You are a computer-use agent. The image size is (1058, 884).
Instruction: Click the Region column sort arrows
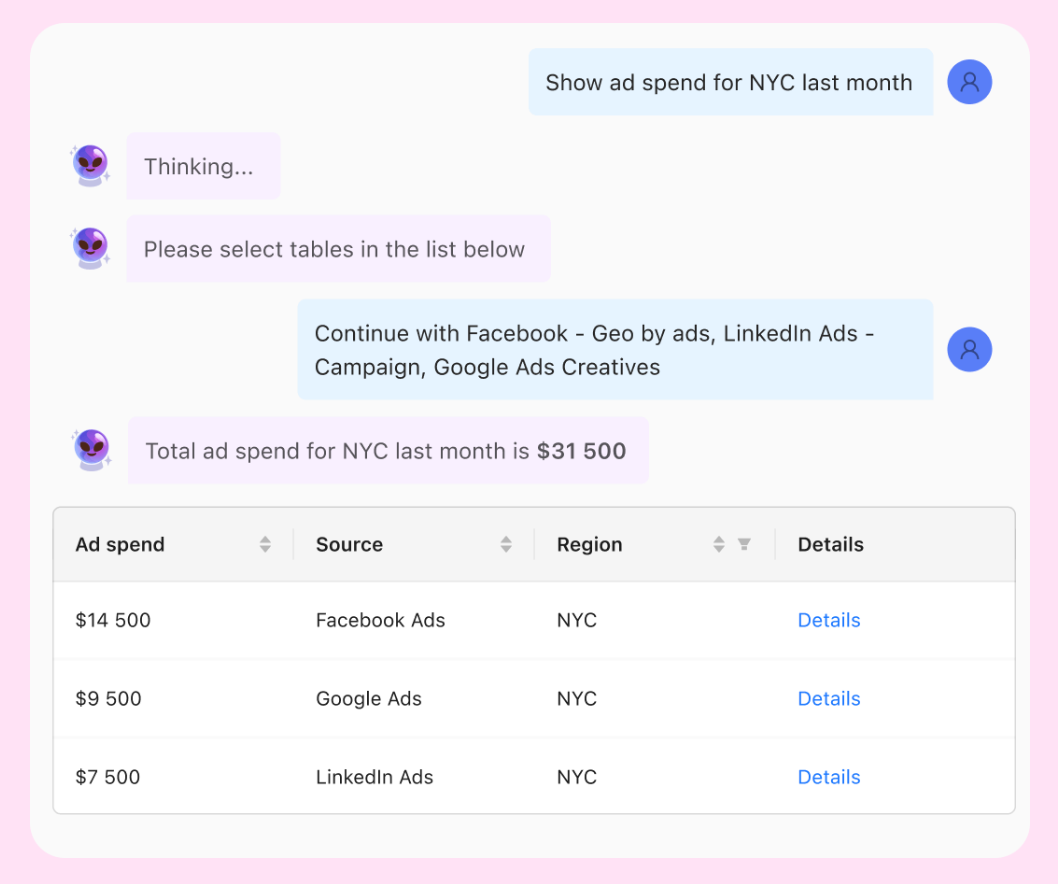[718, 544]
